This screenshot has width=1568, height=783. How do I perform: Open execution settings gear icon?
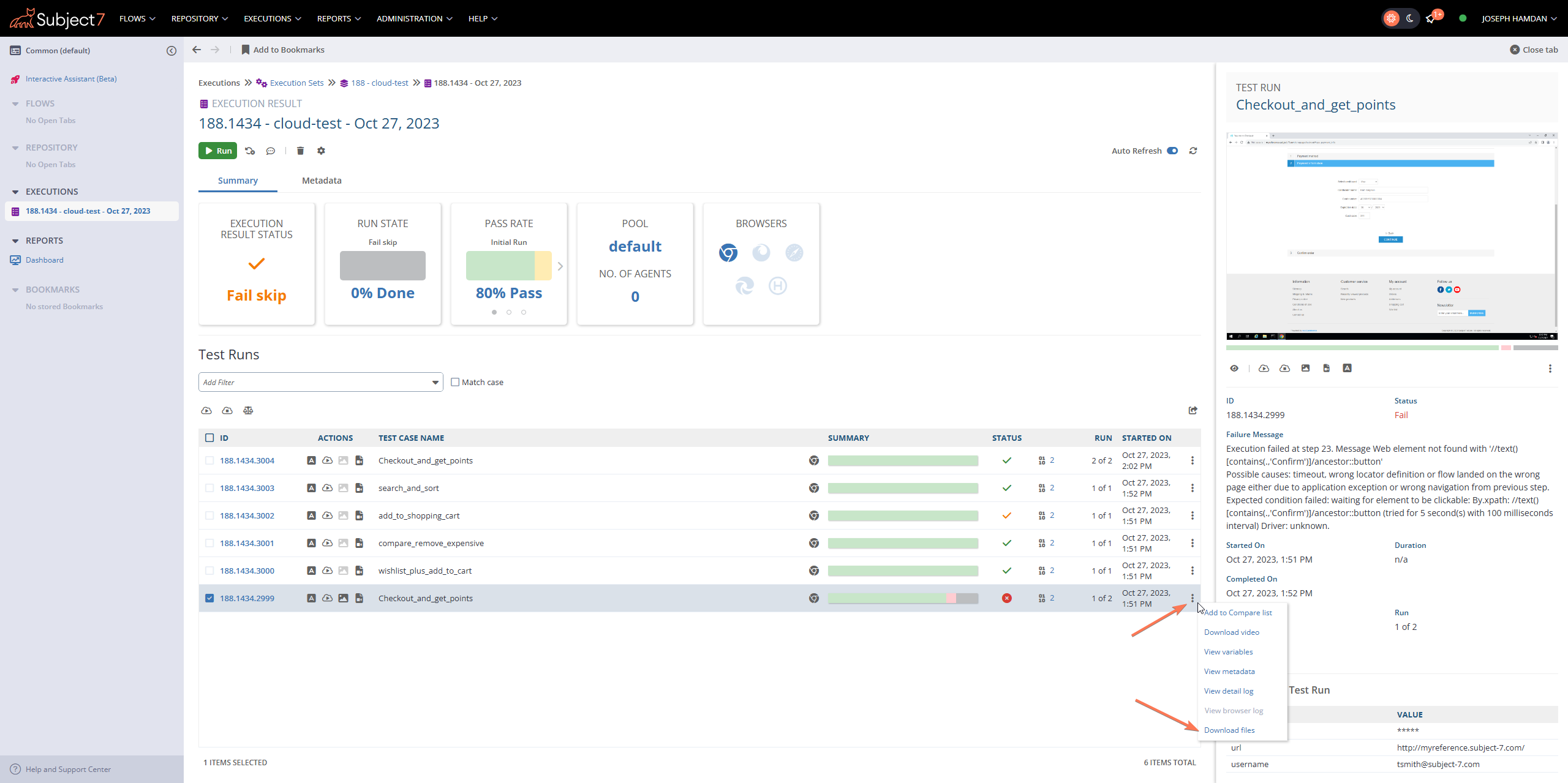click(x=321, y=151)
